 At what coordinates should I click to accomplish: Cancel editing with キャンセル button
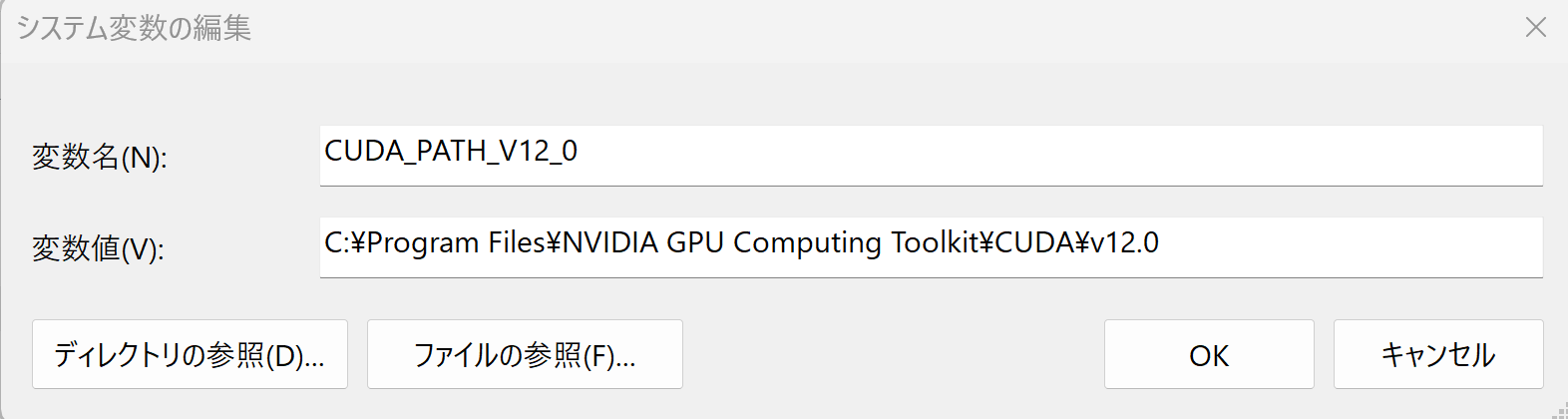click(x=1438, y=354)
